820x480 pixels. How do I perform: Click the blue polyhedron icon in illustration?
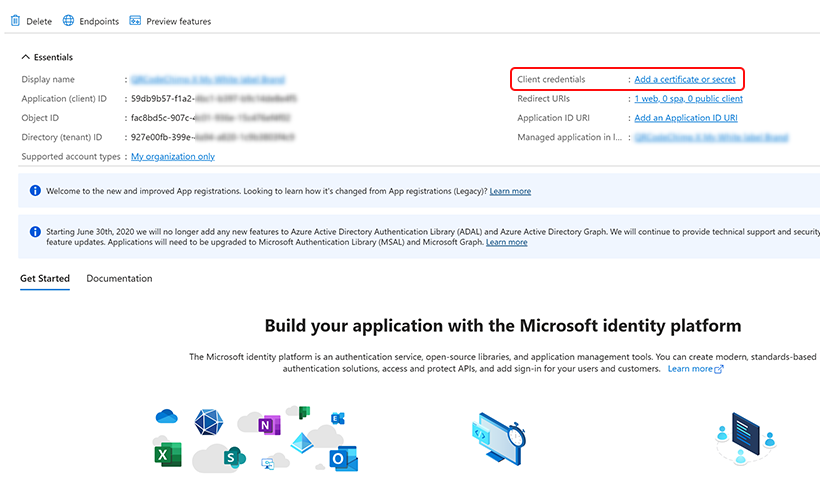pyautogui.click(x=209, y=422)
